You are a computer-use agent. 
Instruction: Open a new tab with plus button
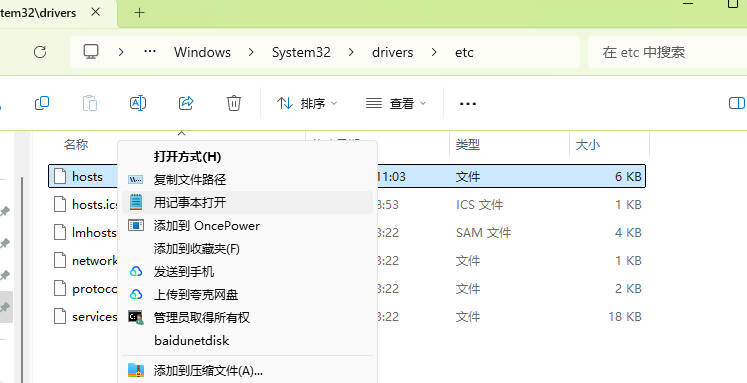coord(139,13)
